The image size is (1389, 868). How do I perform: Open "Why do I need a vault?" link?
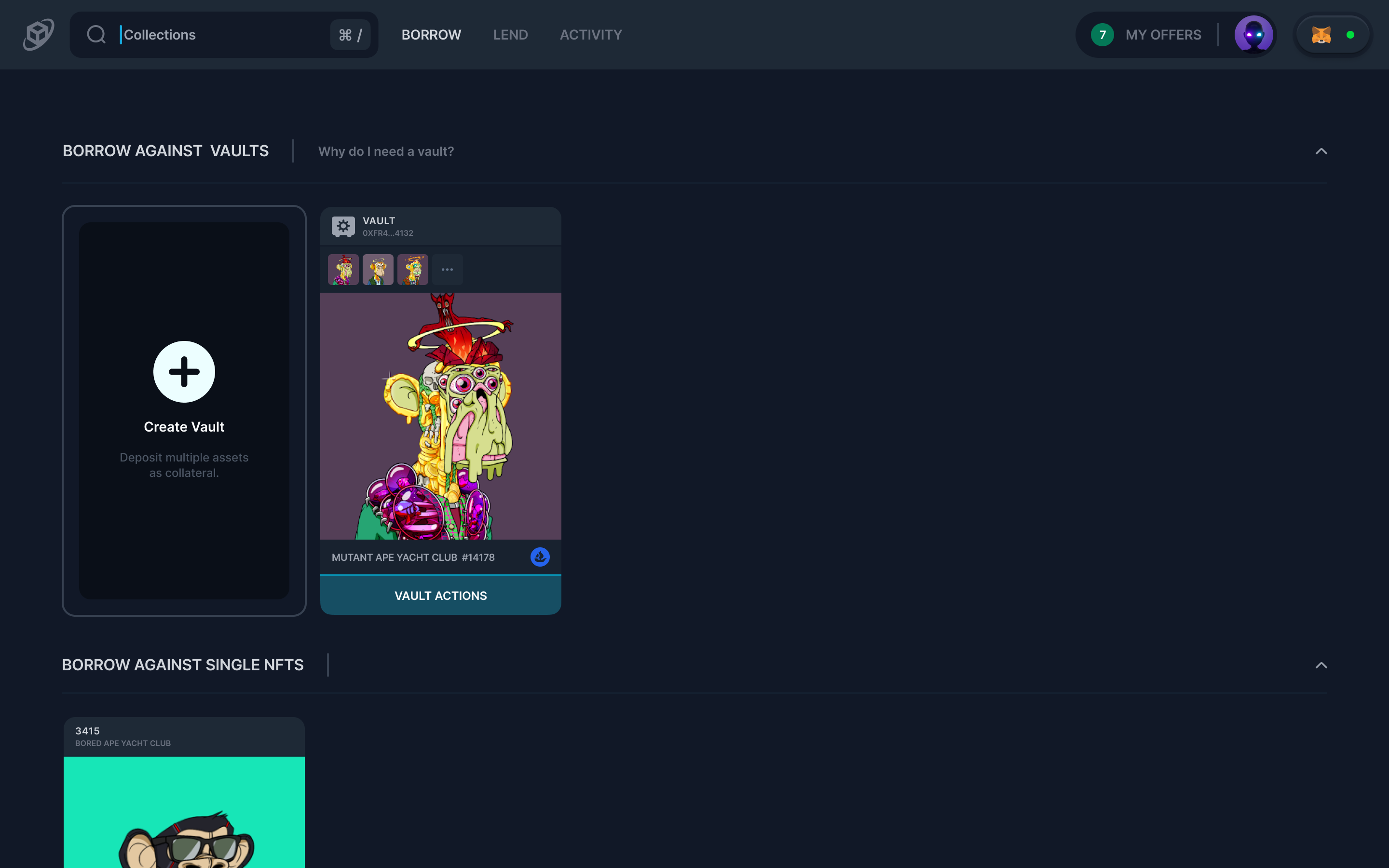point(386,151)
